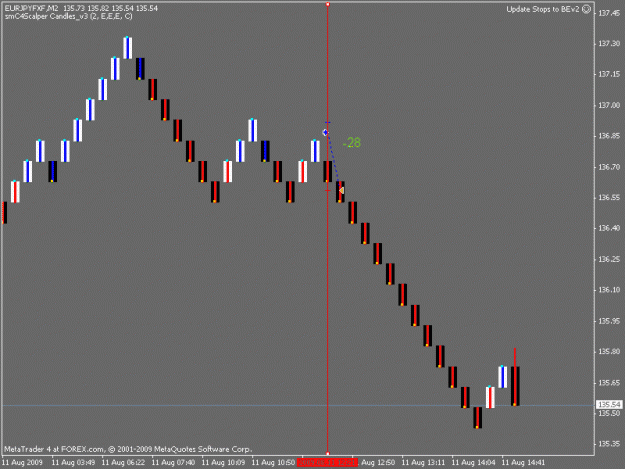
Task: Click the 137.30 price axis label
Action: click(x=609, y=43)
